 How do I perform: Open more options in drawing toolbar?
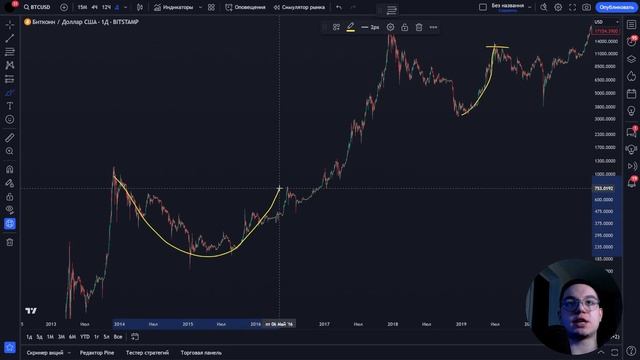tap(433, 27)
